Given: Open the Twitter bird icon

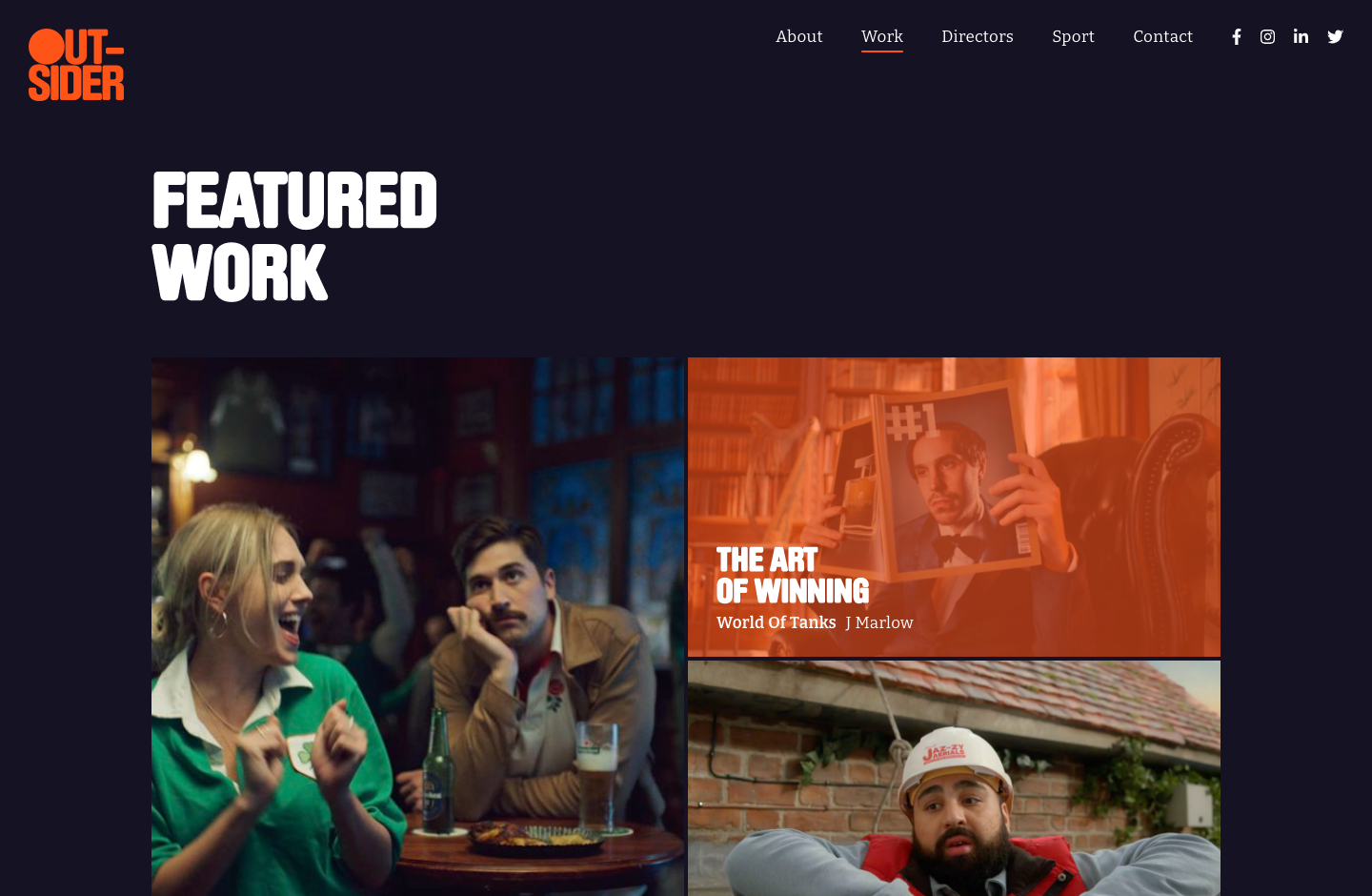Looking at the screenshot, I should point(1335,37).
